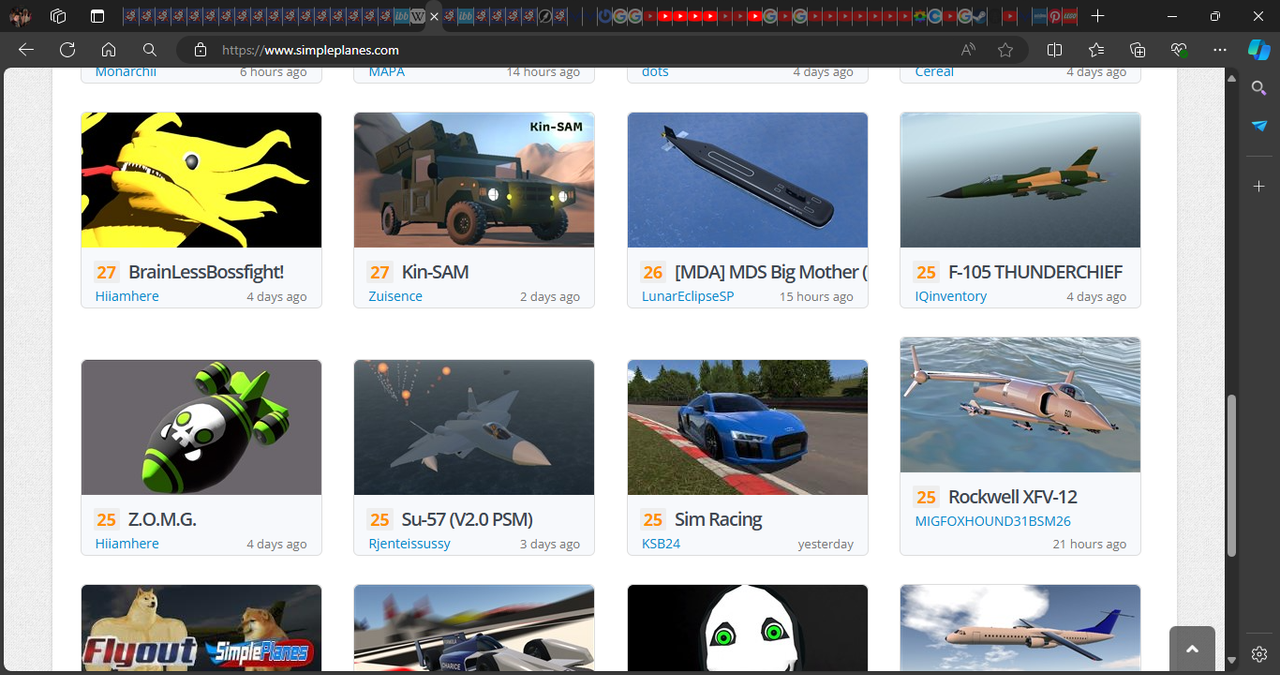Open the Z.O.M.G. title link
The image size is (1280, 675).
click(x=162, y=519)
